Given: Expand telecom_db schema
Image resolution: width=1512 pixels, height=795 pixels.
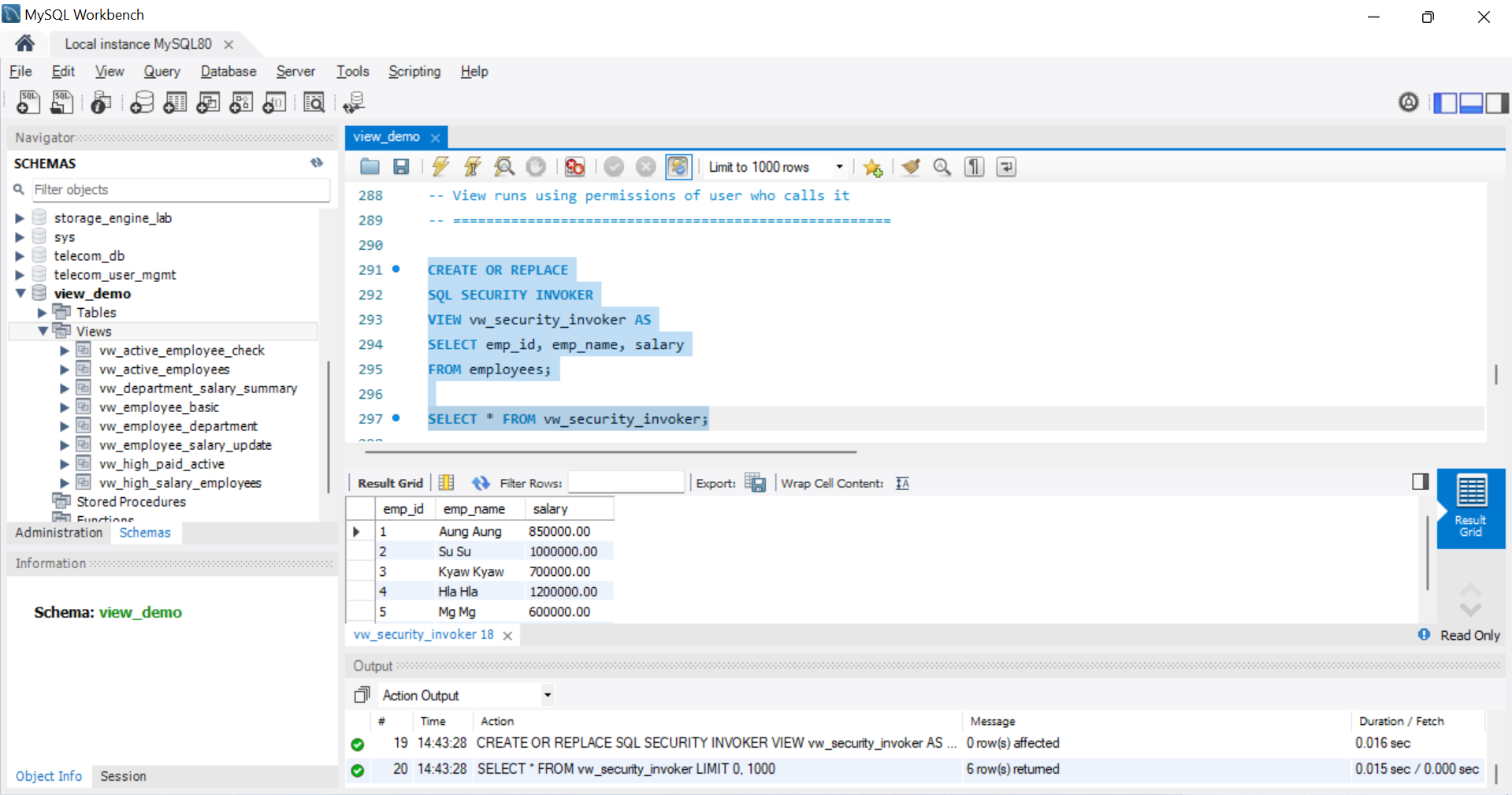Looking at the screenshot, I should (x=20, y=256).
